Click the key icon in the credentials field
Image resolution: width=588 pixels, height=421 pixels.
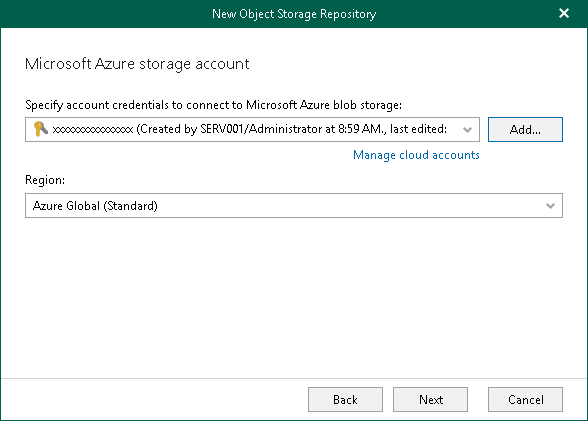point(40,129)
